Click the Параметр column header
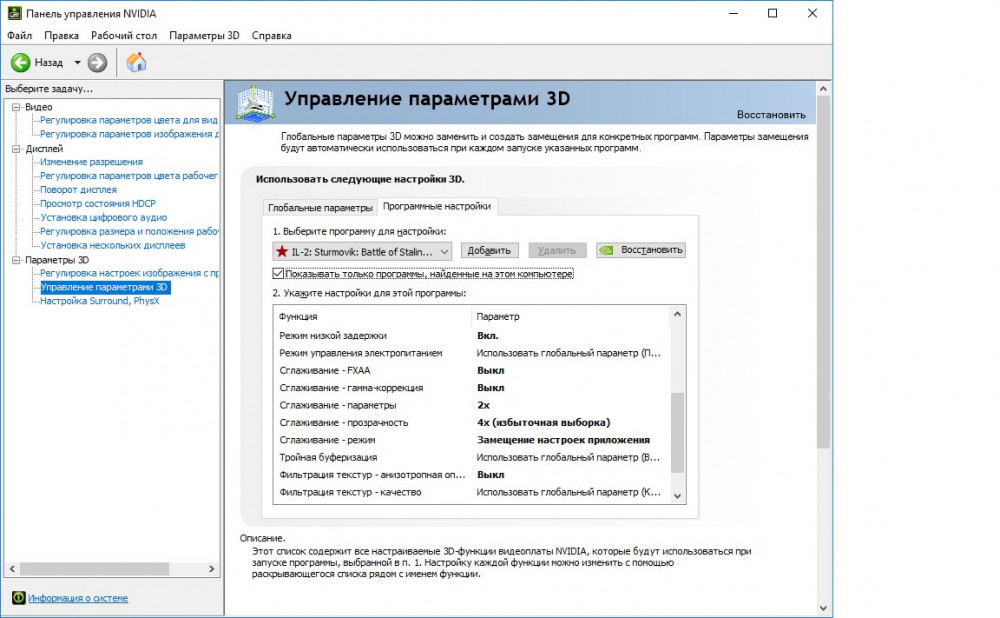The height and width of the screenshot is (618, 1000). [x=571, y=316]
